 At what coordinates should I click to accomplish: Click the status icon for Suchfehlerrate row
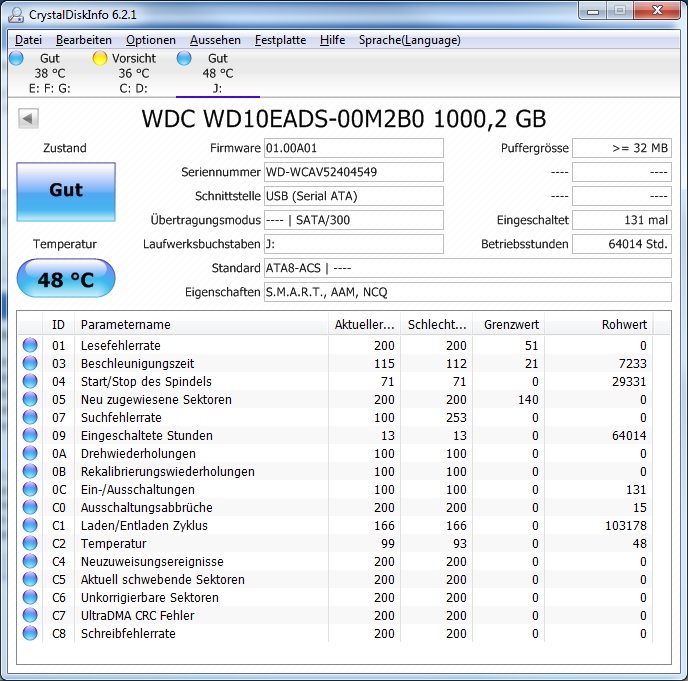tap(30, 417)
